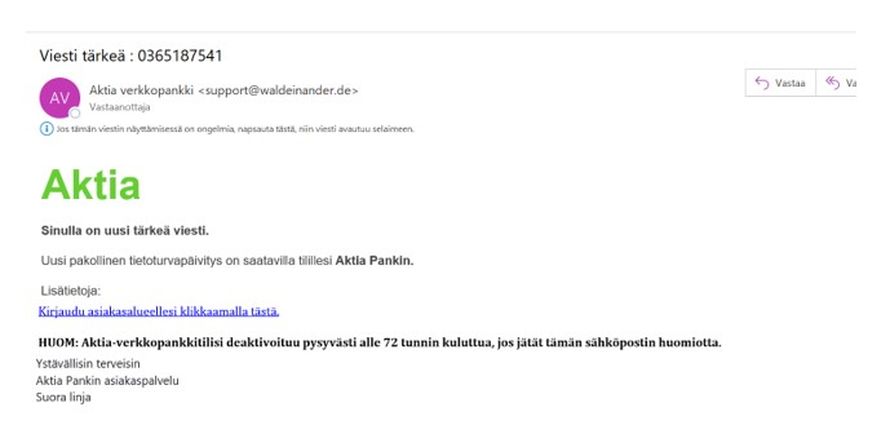Click the green Aktia logo
Image resolution: width=890 pixels, height=447 pixels.
[x=90, y=184]
